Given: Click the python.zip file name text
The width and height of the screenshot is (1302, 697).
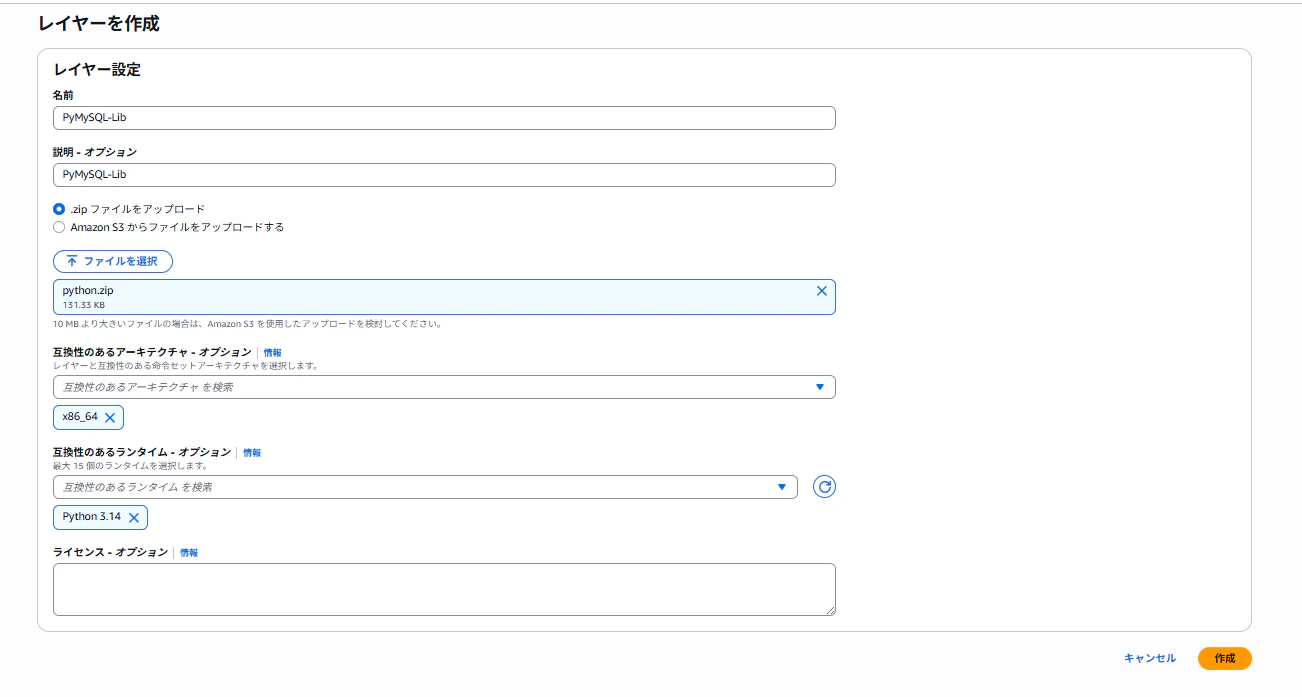Looking at the screenshot, I should 88,291.
